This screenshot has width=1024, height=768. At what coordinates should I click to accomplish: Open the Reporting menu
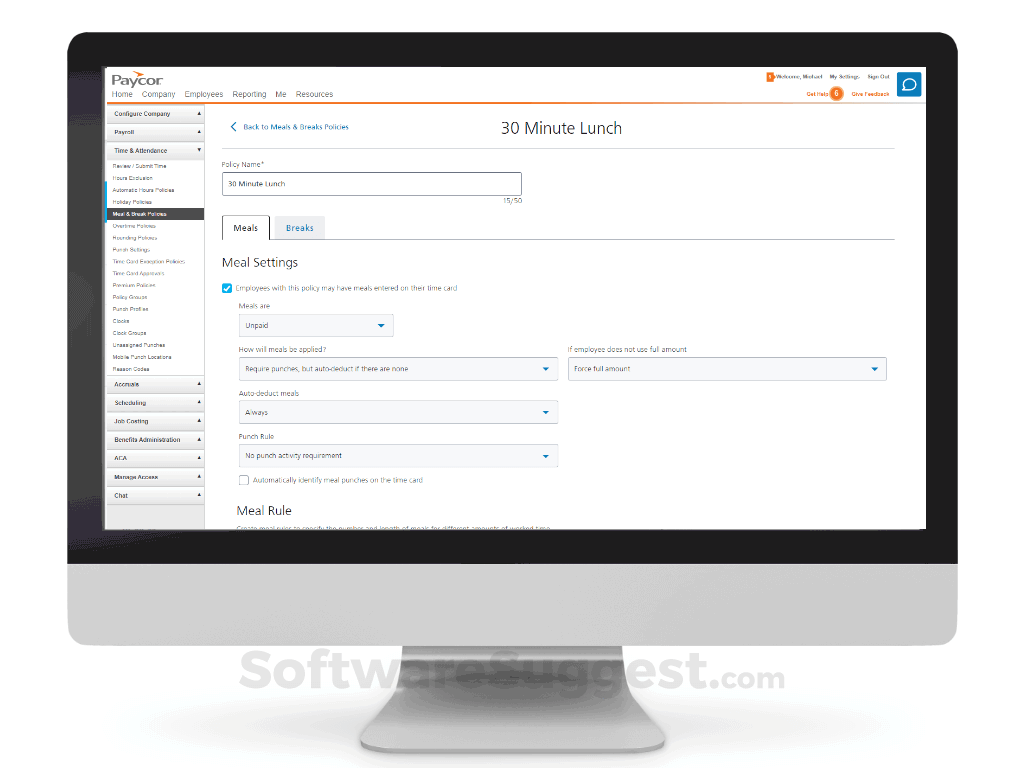coord(249,94)
